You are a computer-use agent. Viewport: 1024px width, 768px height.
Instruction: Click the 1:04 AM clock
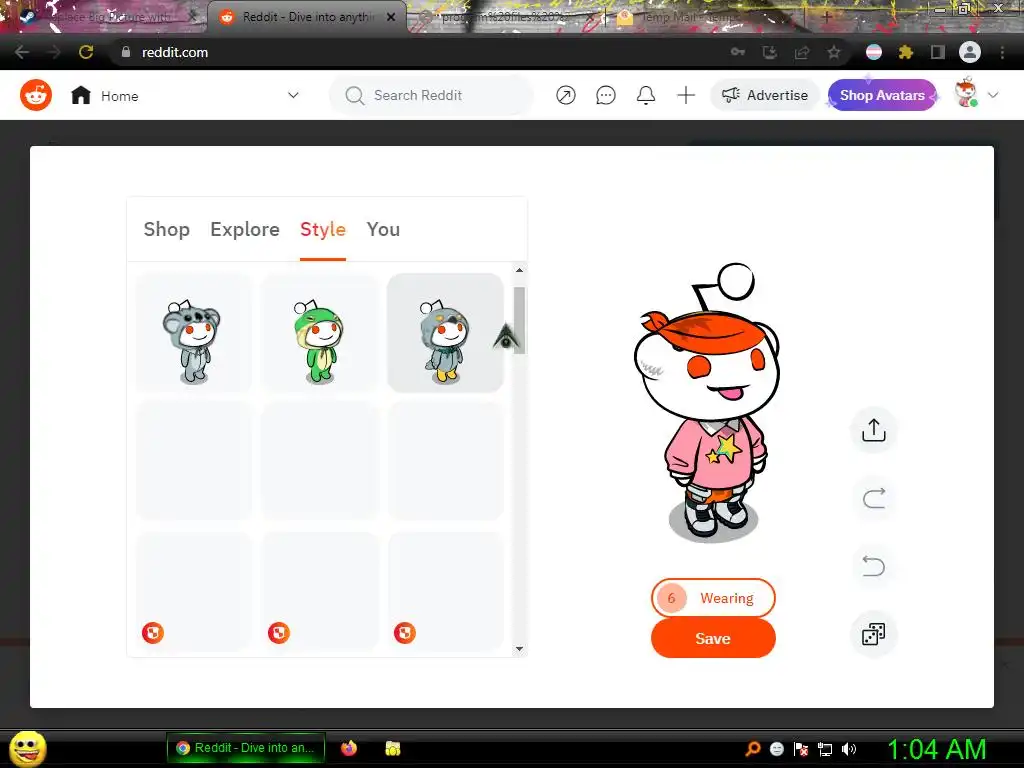click(x=936, y=749)
